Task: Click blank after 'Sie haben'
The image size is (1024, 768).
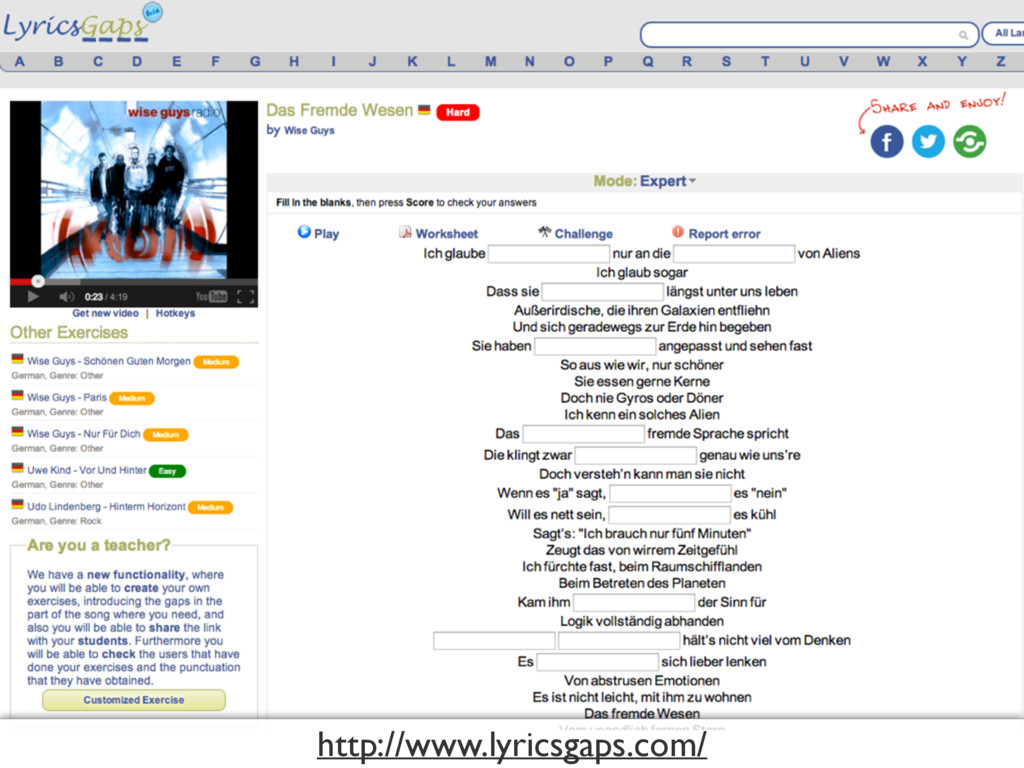Action: coord(595,346)
